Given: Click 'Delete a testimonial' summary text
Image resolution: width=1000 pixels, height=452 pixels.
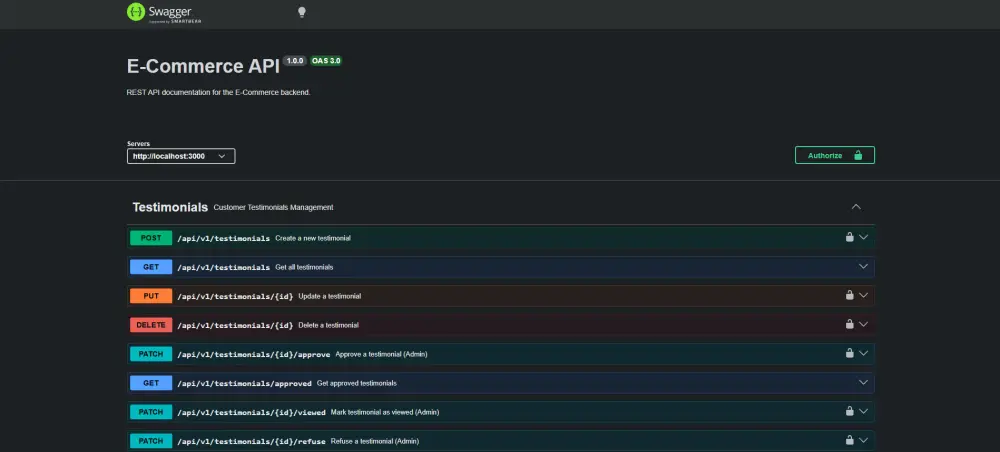Looking at the screenshot, I should (x=328, y=325).
